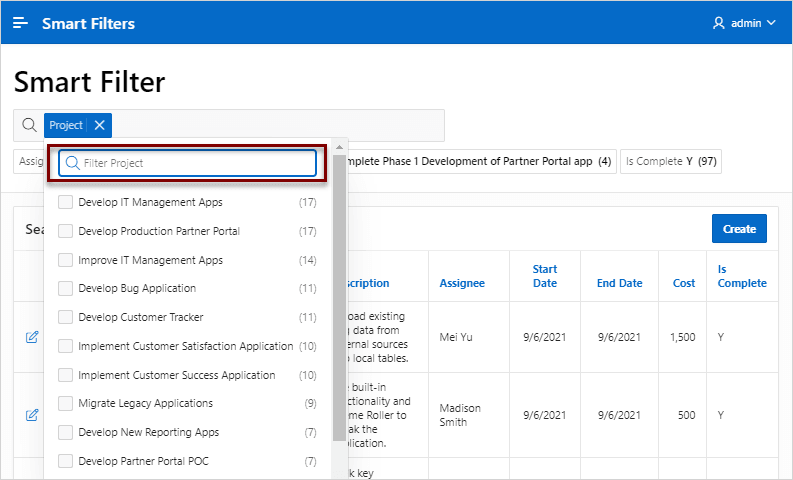
Task: Apply the Is Complete Y suggestion chip
Action: pyautogui.click(x=671, y=161)
